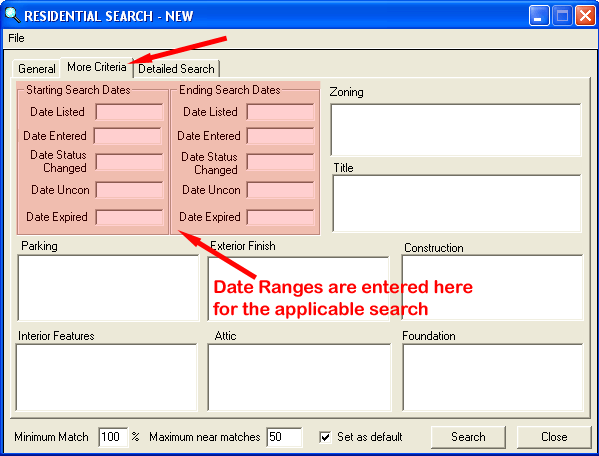This screenshot has width=599, height=456.
Task: Click inside the Zoning list box
Action: click(x=456, y=130)
